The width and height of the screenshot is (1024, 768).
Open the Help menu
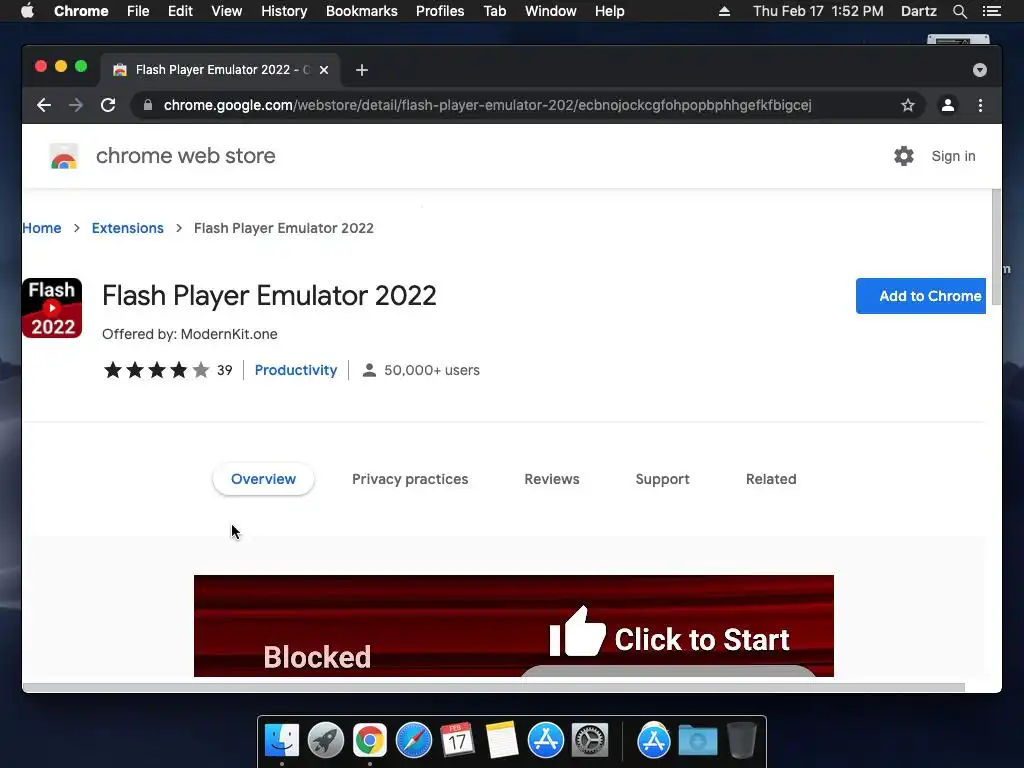coord(609,11)
